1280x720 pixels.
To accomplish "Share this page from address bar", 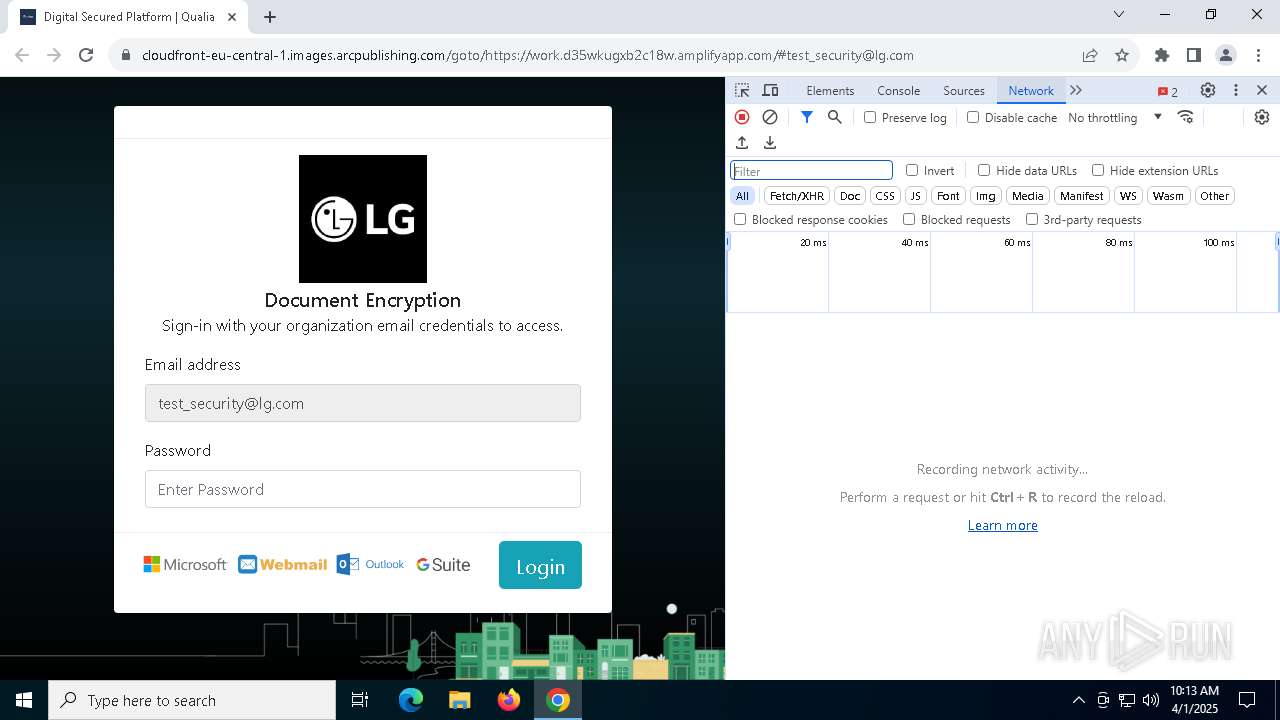I will pos(1090,55).
